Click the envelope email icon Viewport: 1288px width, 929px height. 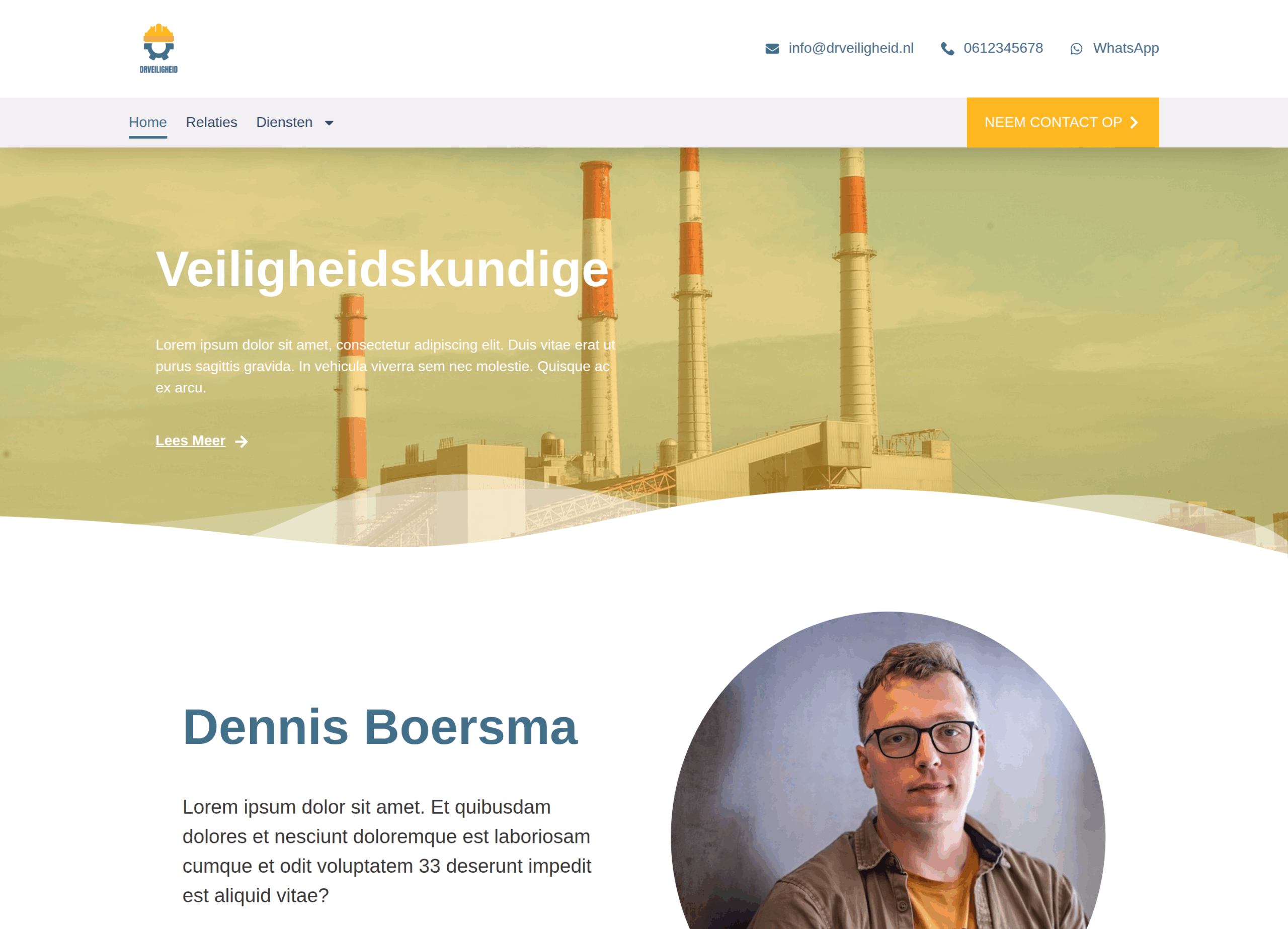coord(772,49)
